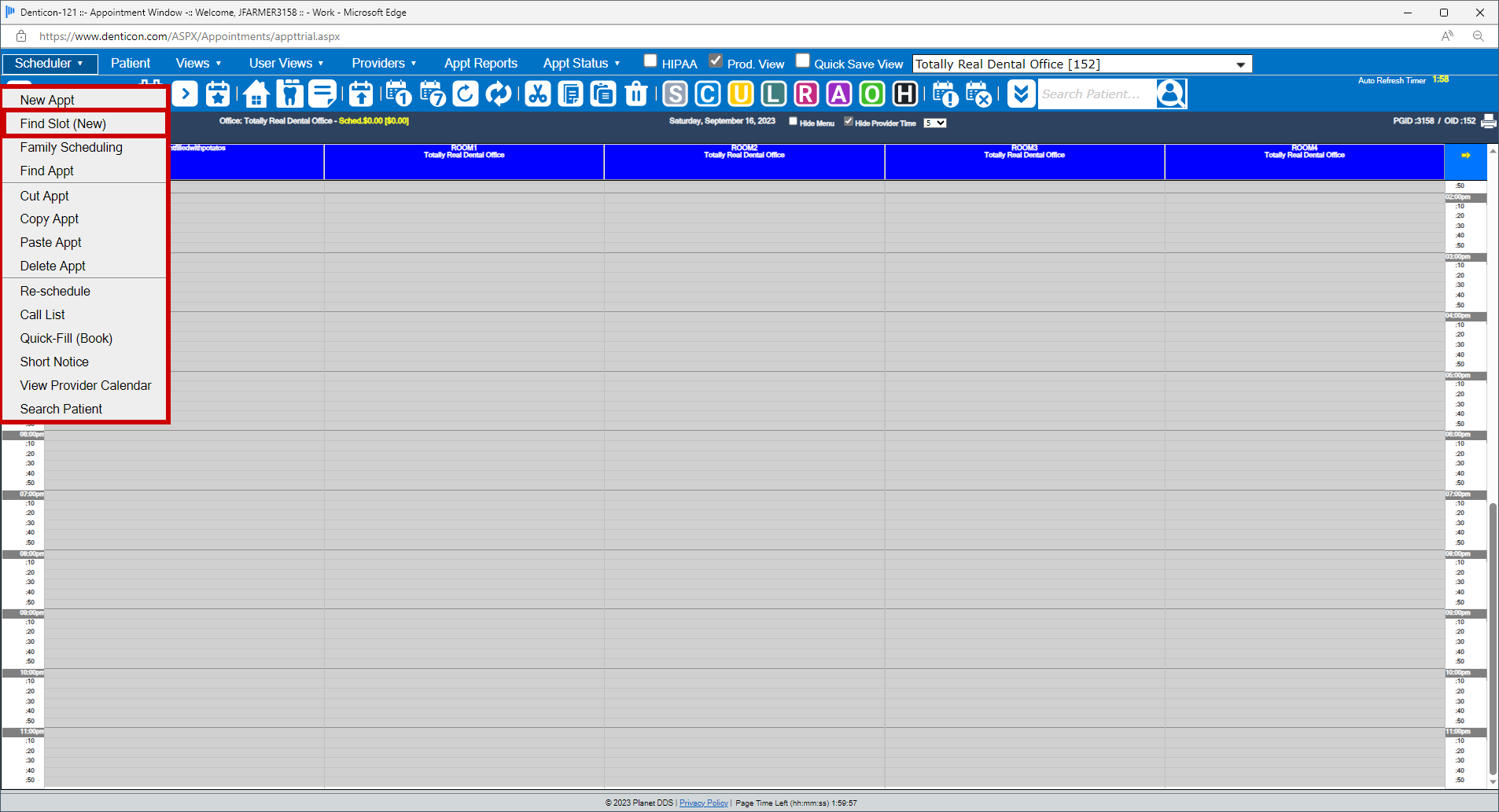
Task: Uncheck Hide Provider Time checkbox
Action: pyautogui.click(x=848, y=121)
